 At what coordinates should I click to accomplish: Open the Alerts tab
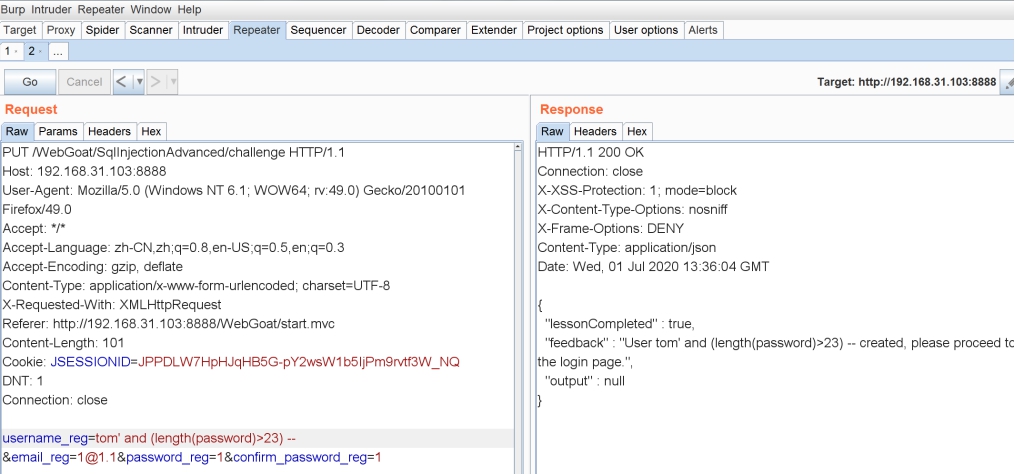703,30
